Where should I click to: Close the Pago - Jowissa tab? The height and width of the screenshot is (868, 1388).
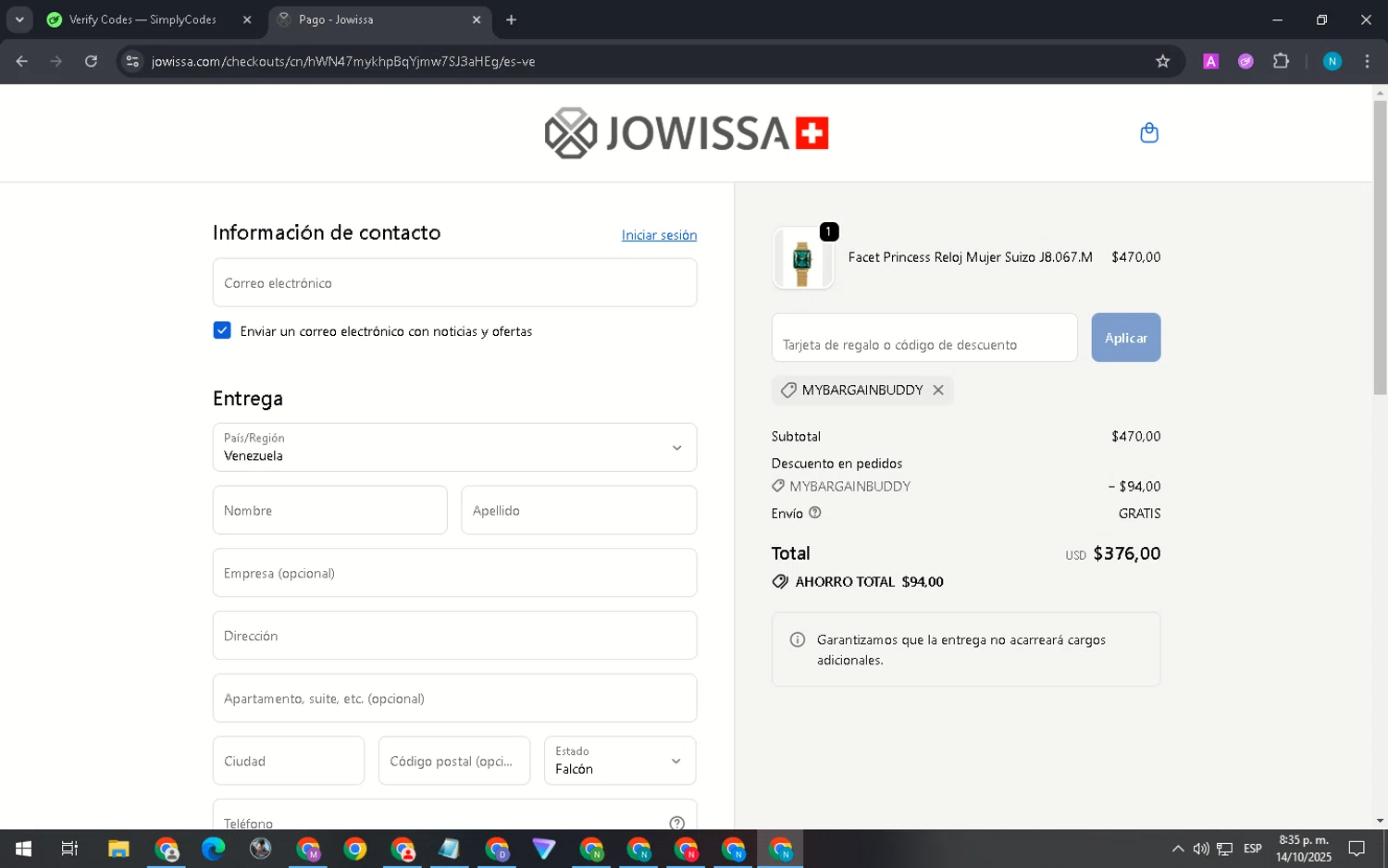pos(477,19)
